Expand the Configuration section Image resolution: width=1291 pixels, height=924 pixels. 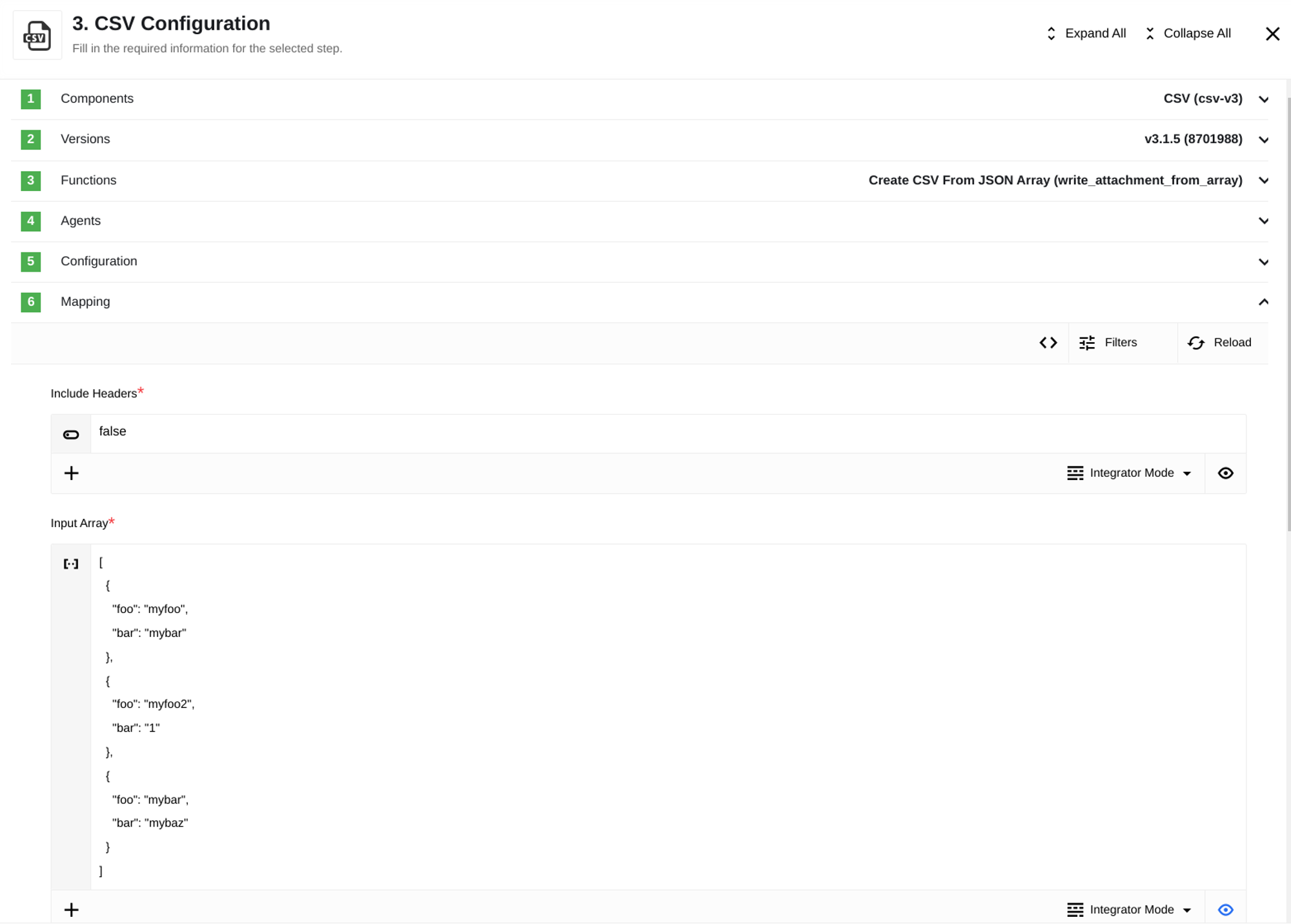point(1264,261)
